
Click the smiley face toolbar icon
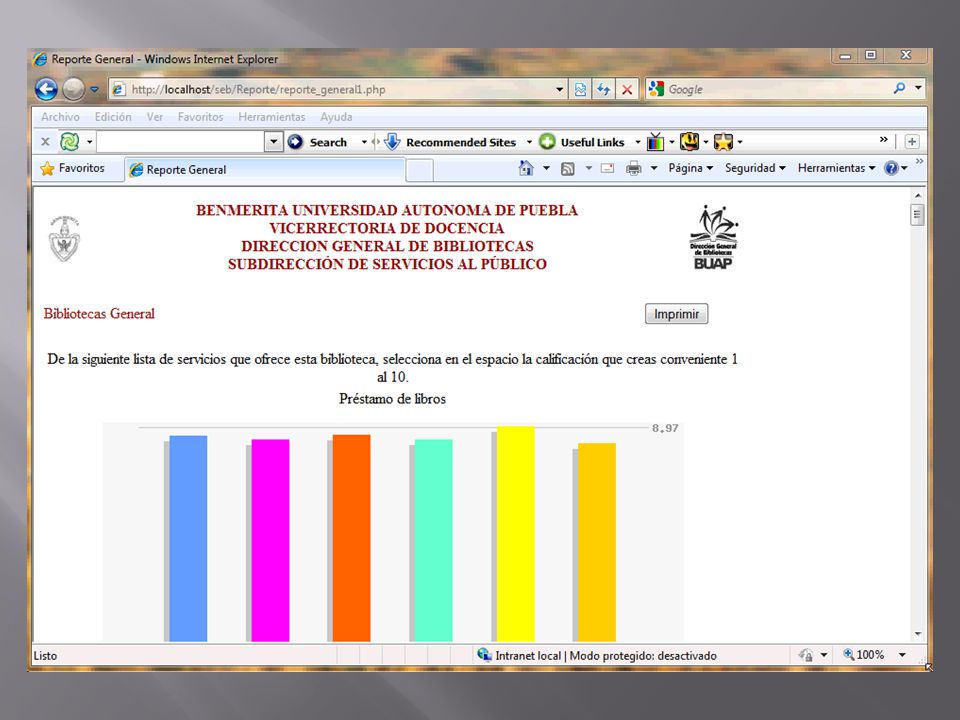(689, 142)
